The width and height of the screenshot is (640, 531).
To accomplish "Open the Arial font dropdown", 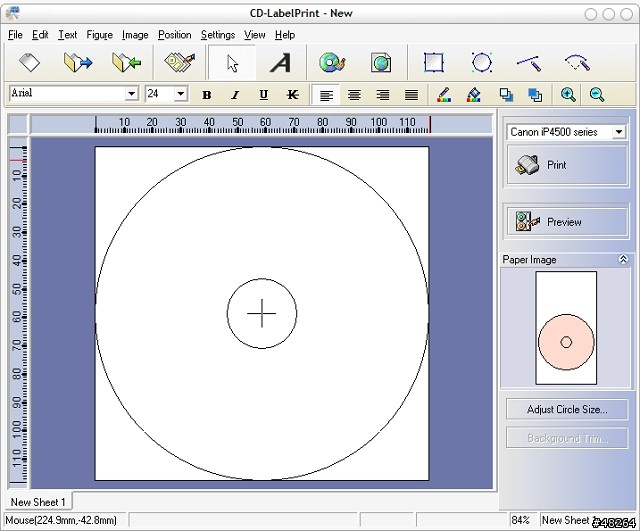I will pos(131,94).
